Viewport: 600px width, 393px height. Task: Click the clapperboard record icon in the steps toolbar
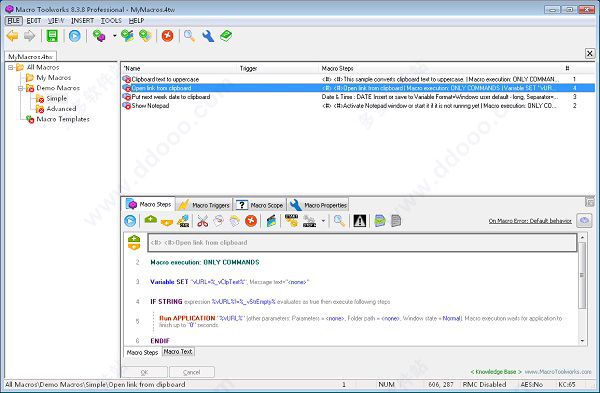(x=271, y=221)
